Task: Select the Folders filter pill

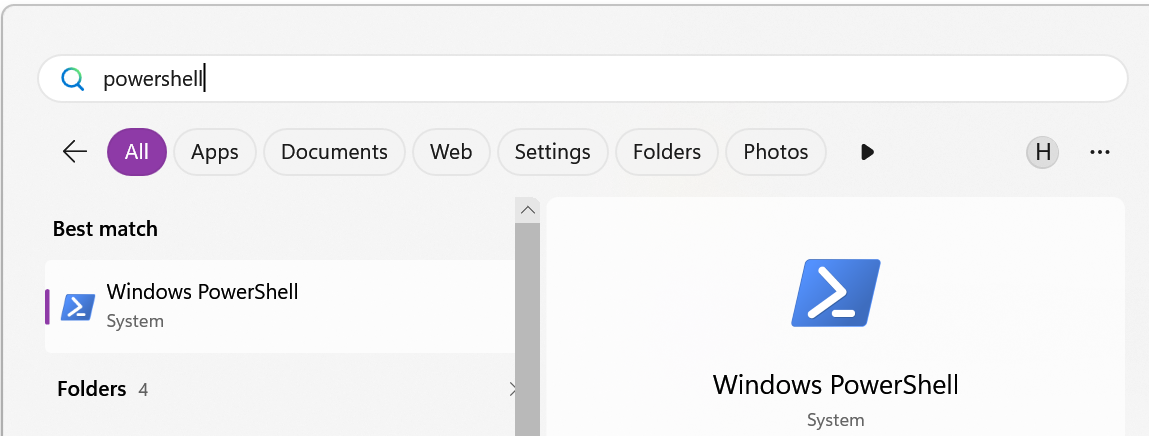Action: point(667,152)
